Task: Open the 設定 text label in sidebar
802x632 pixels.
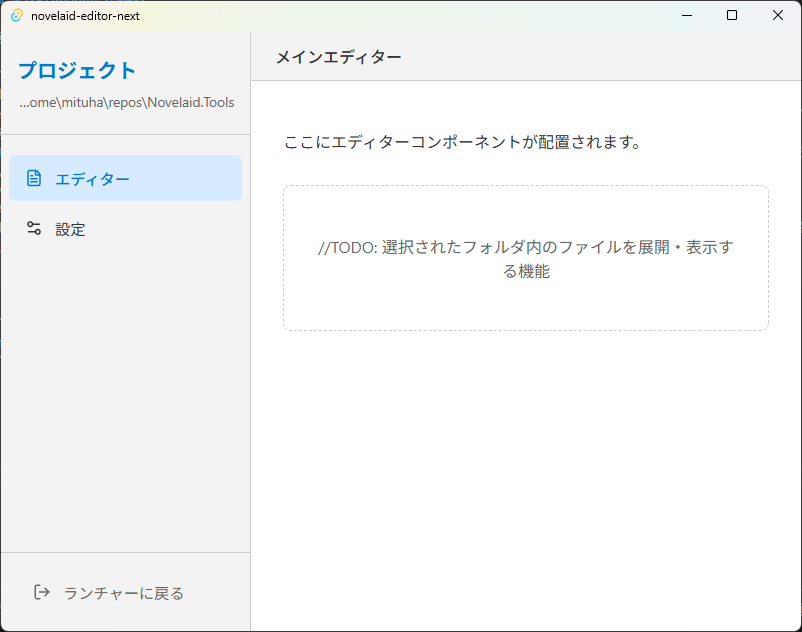Action: tap(70, 229)
